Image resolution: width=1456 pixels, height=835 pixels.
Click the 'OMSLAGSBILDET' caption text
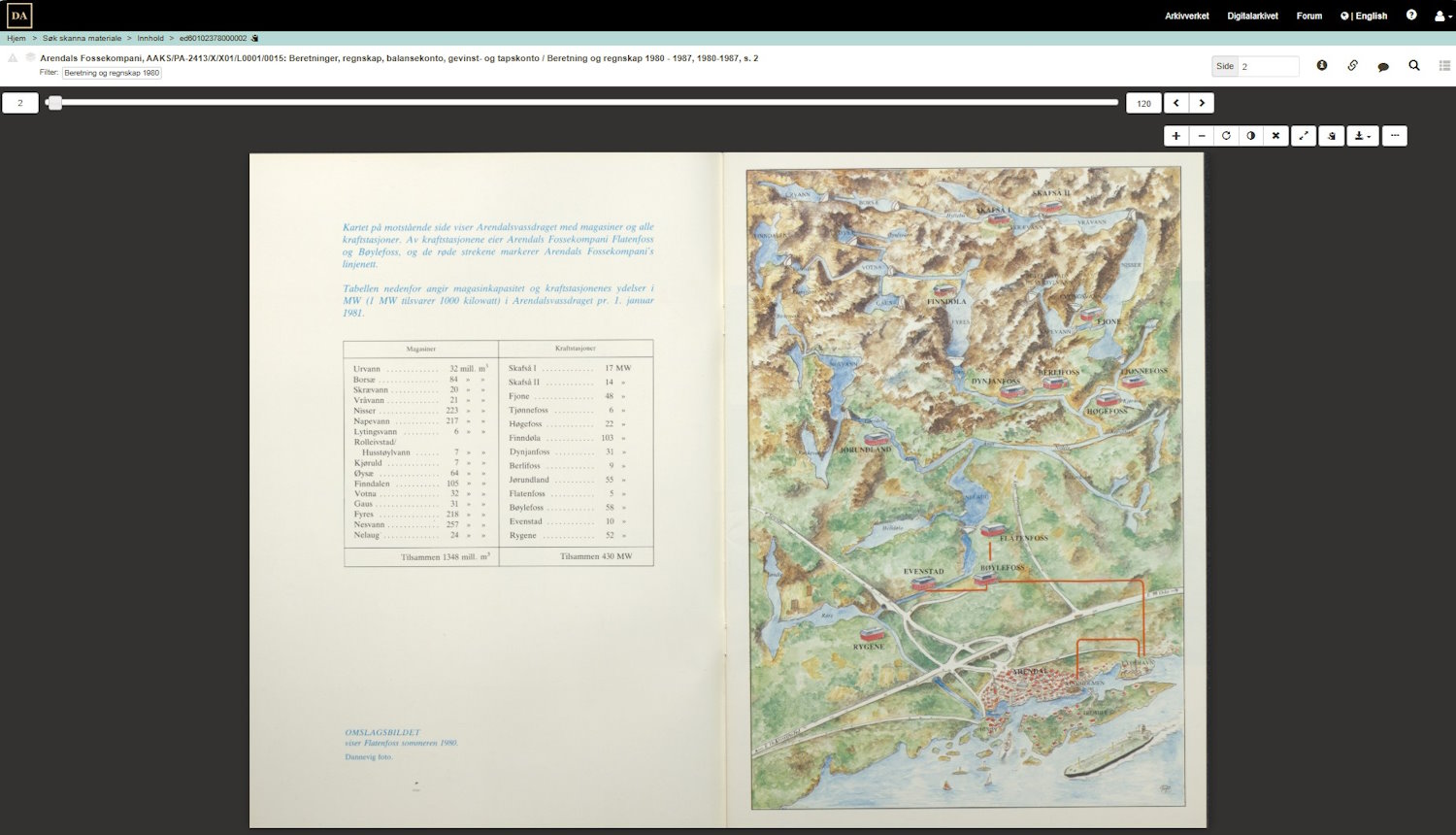(x=383, y=733)
